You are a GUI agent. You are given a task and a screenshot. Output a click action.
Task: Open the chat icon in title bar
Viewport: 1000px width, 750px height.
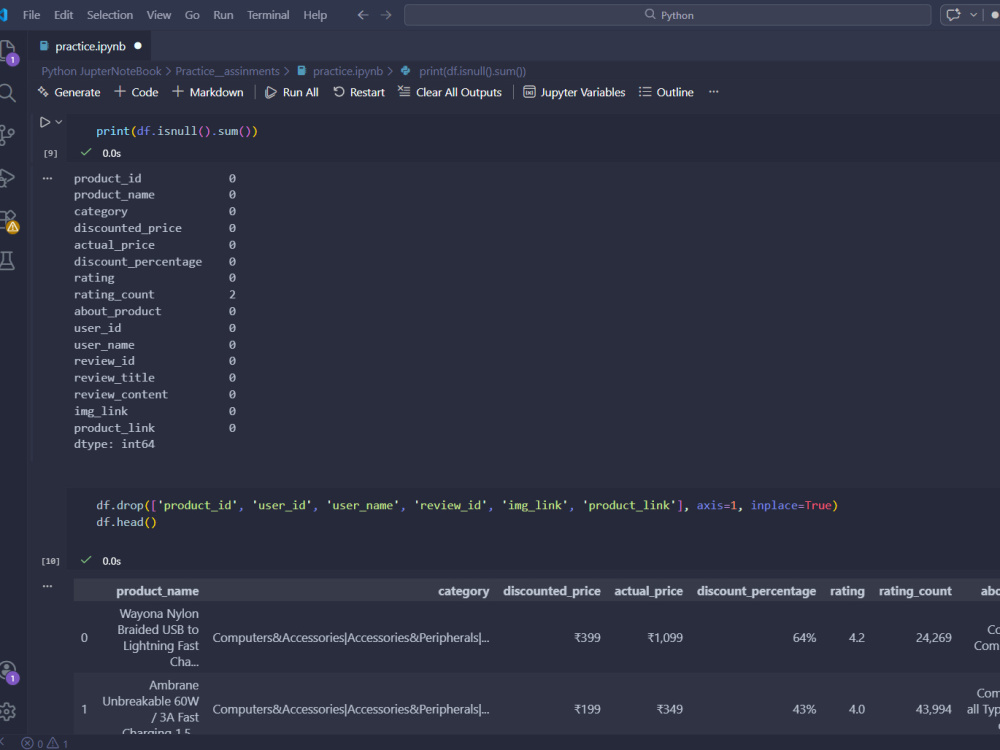click(953, 15)
